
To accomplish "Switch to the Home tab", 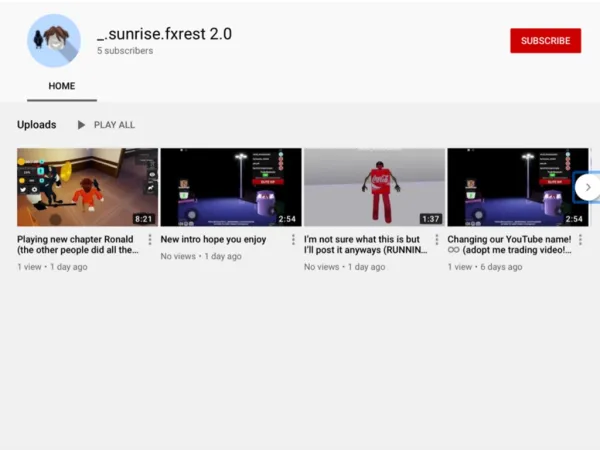I will pos(62,86).
